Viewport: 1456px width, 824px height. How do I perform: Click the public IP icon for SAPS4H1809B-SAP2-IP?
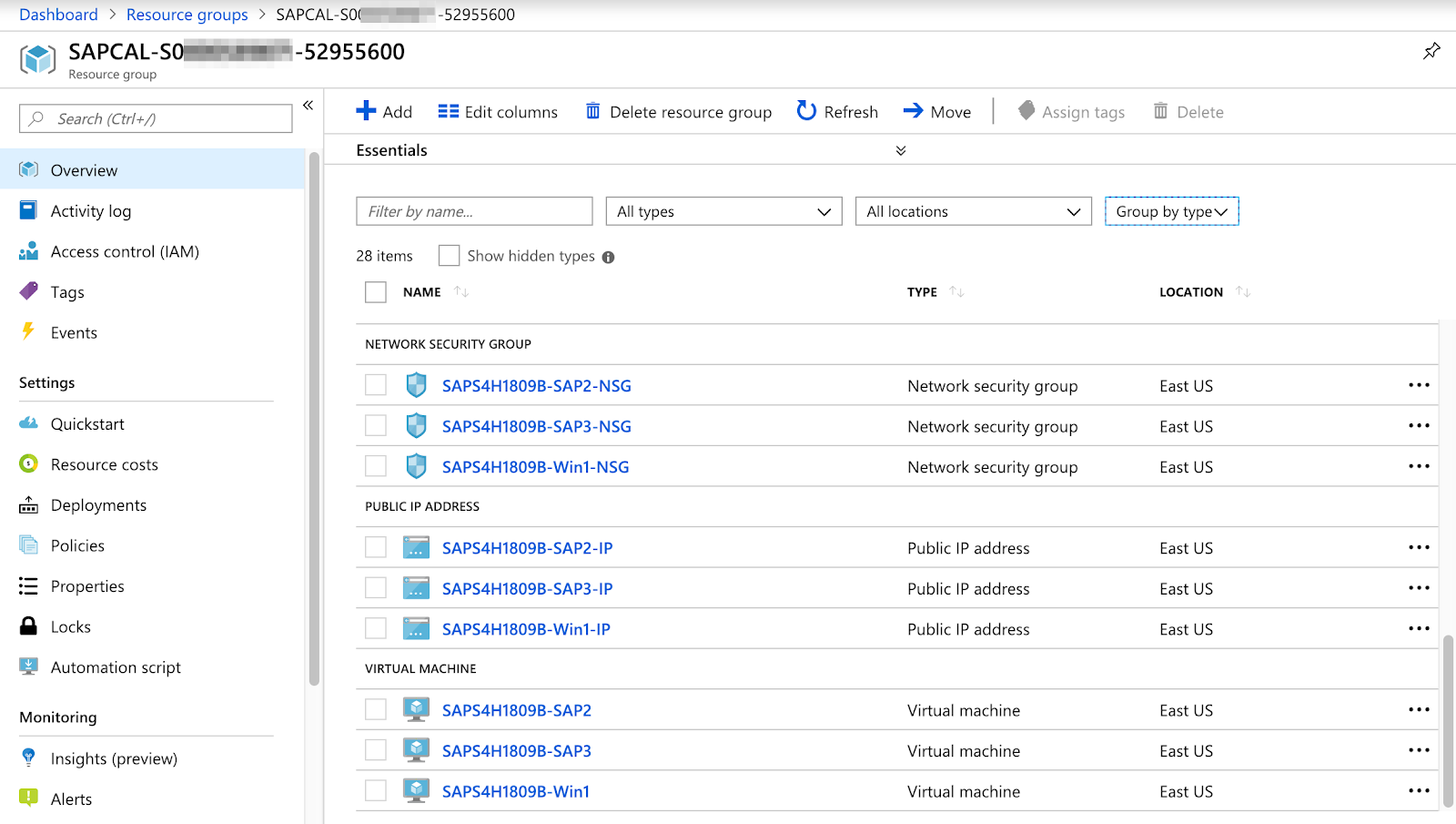[x=416, y=547]
